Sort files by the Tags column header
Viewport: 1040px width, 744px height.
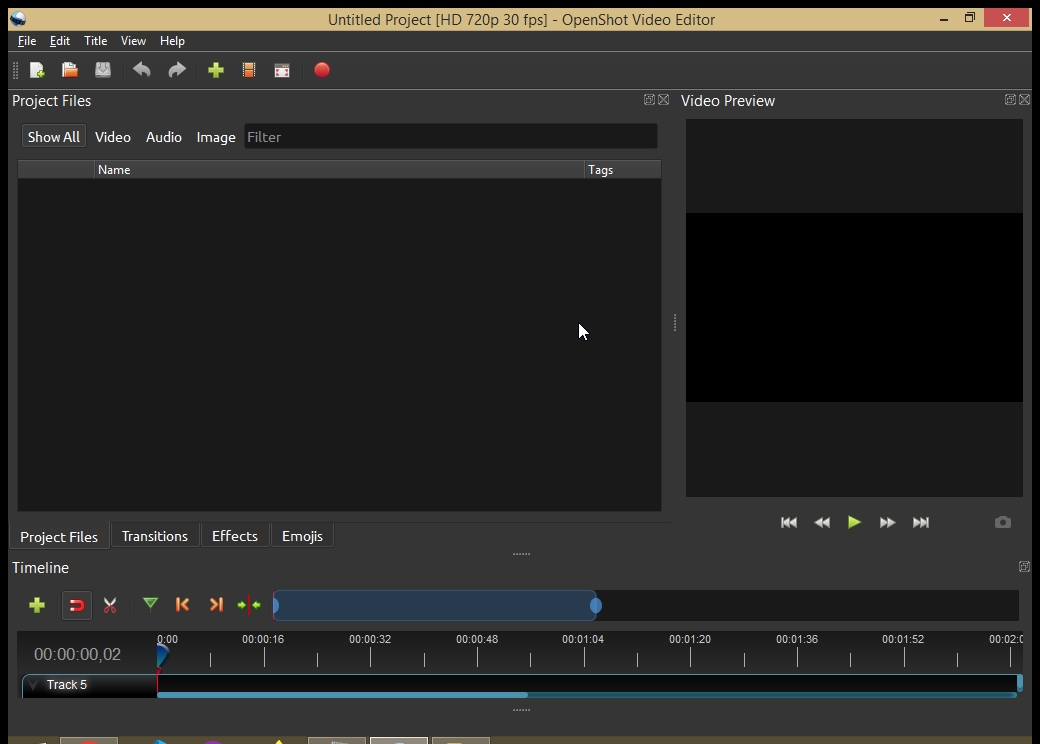[x=622, y=170]
